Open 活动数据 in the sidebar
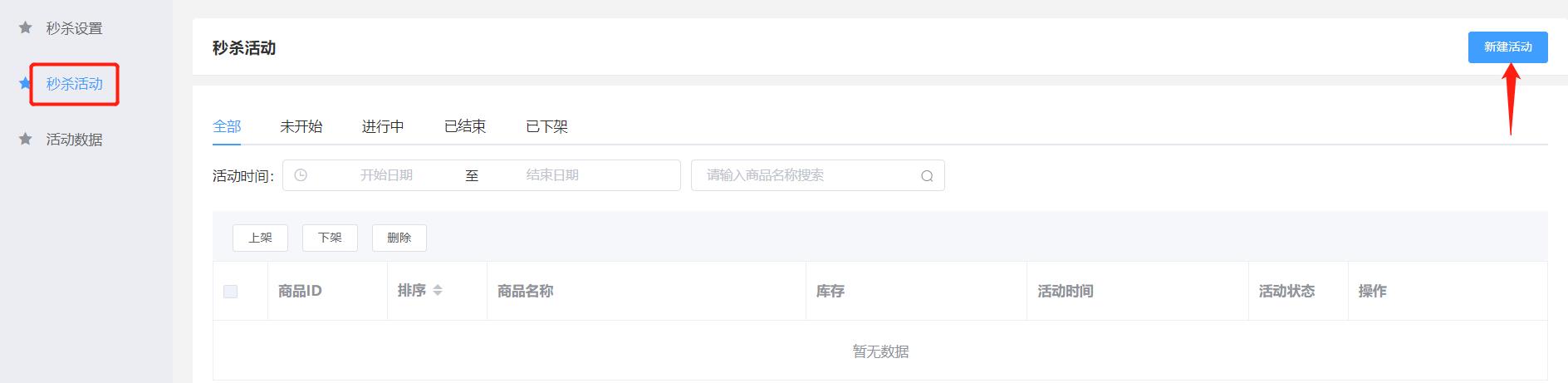Viewport: 1568px width, 383px height. [x=75, y=140]
